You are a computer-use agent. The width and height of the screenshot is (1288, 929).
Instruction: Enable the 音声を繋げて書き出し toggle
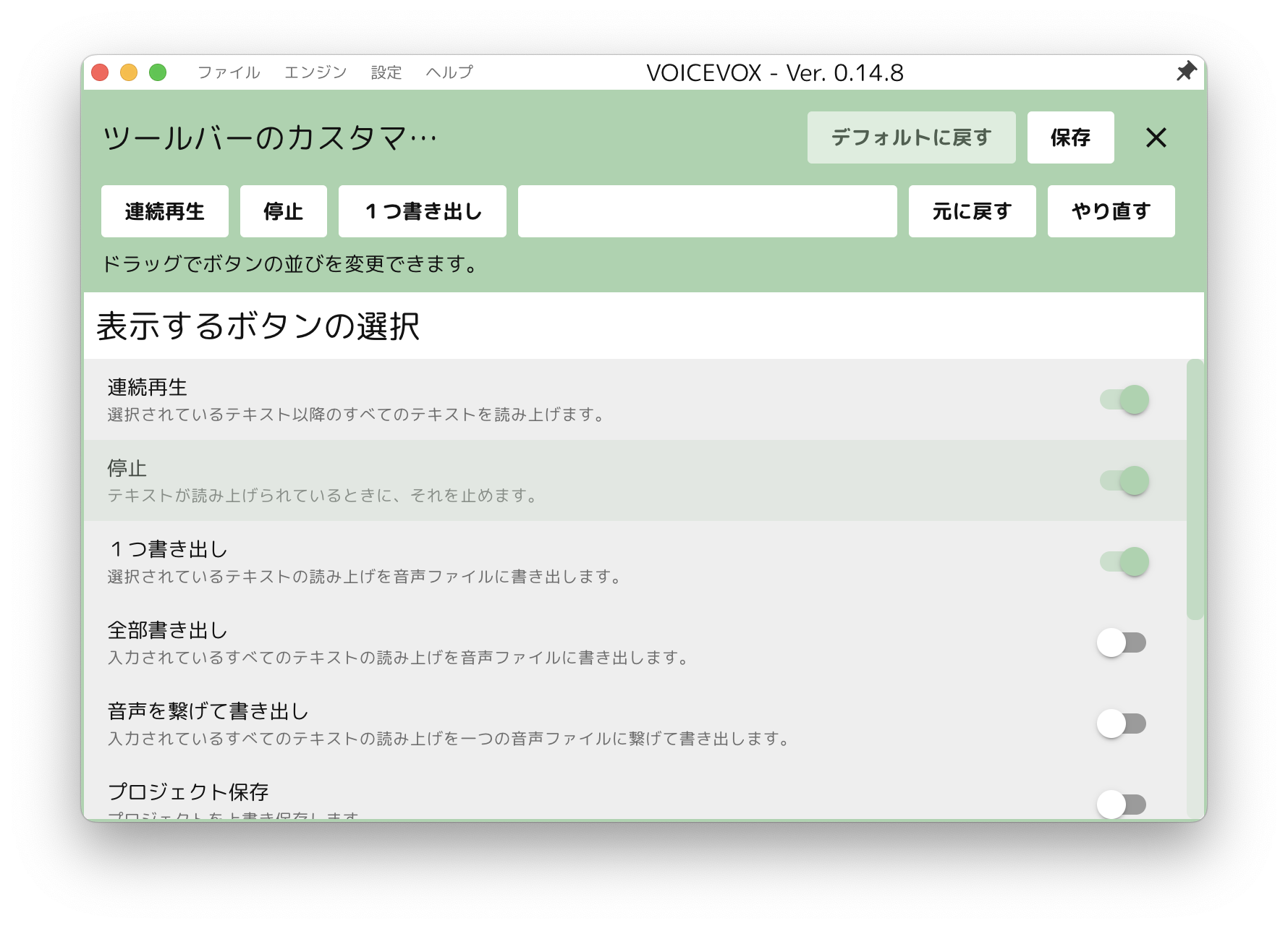1122,724
